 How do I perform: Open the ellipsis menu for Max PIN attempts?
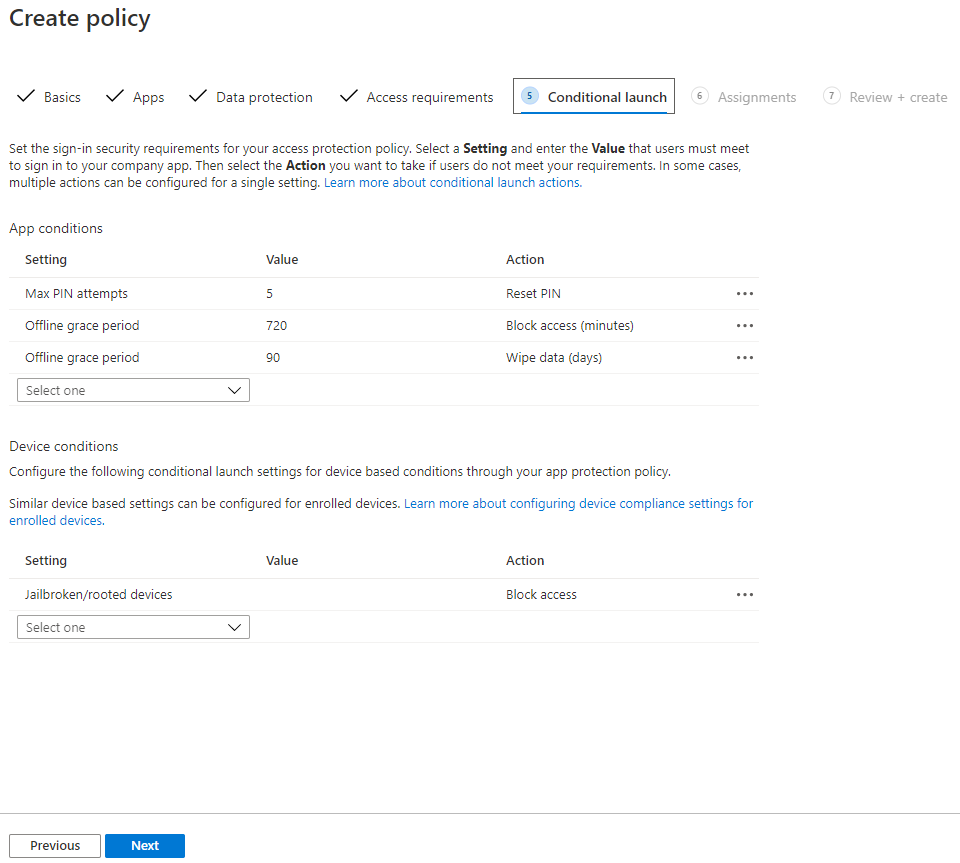point(744,293)
